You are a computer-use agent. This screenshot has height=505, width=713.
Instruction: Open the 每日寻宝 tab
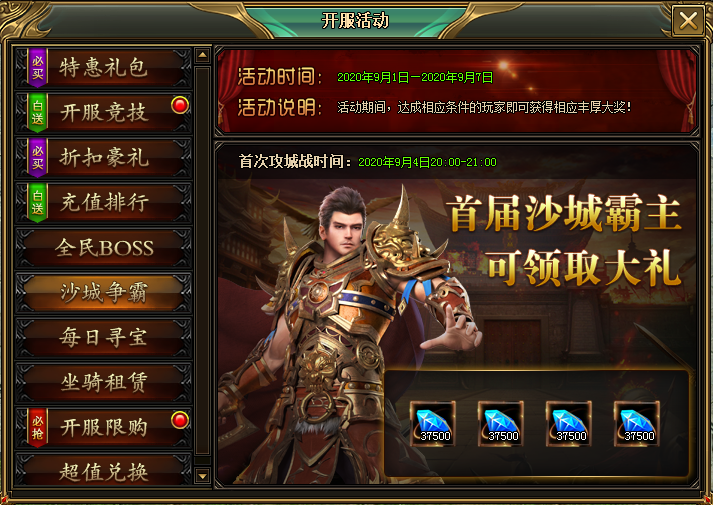(x=104, y=337)
